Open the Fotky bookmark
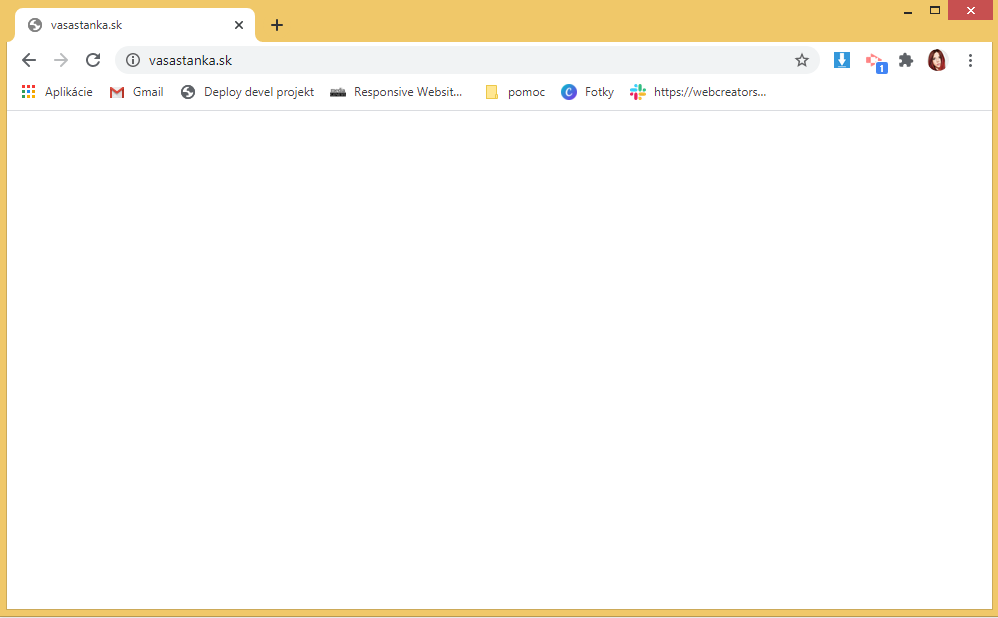Screen dimensions: 998x618 (587, 92)
